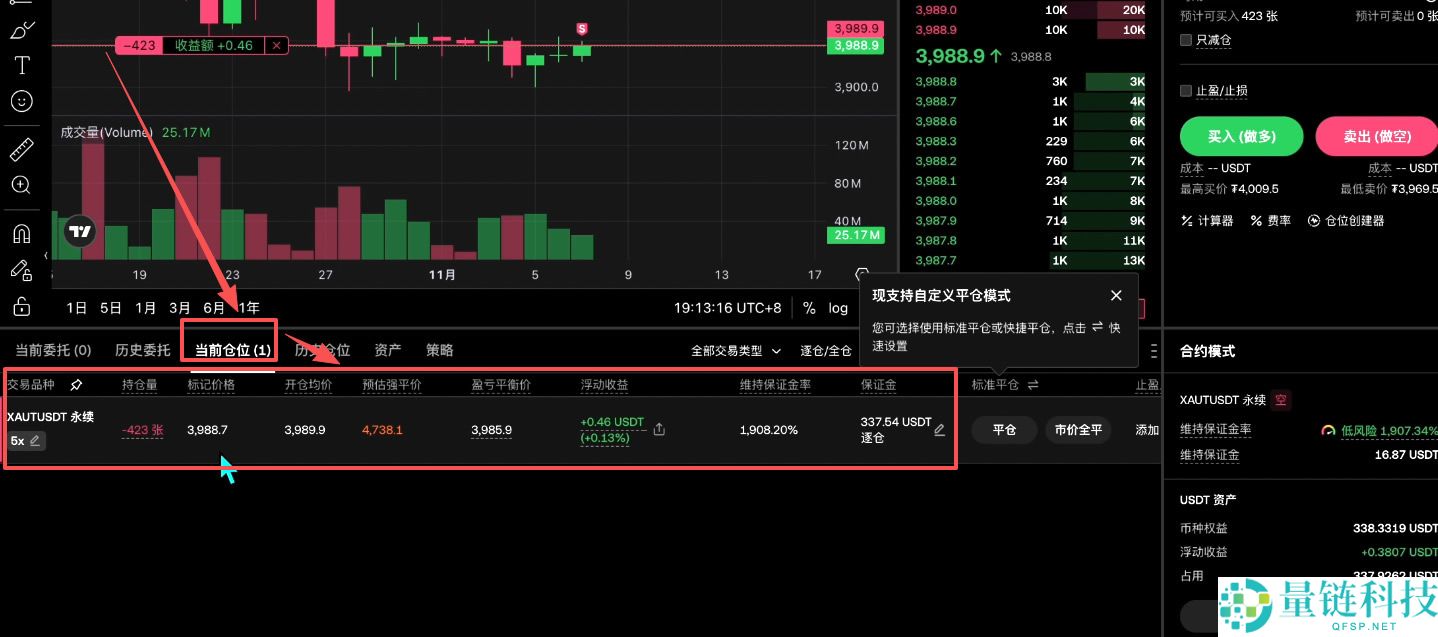
Task: Click the 市价全平 button
Action: [x=1077, y=430]
